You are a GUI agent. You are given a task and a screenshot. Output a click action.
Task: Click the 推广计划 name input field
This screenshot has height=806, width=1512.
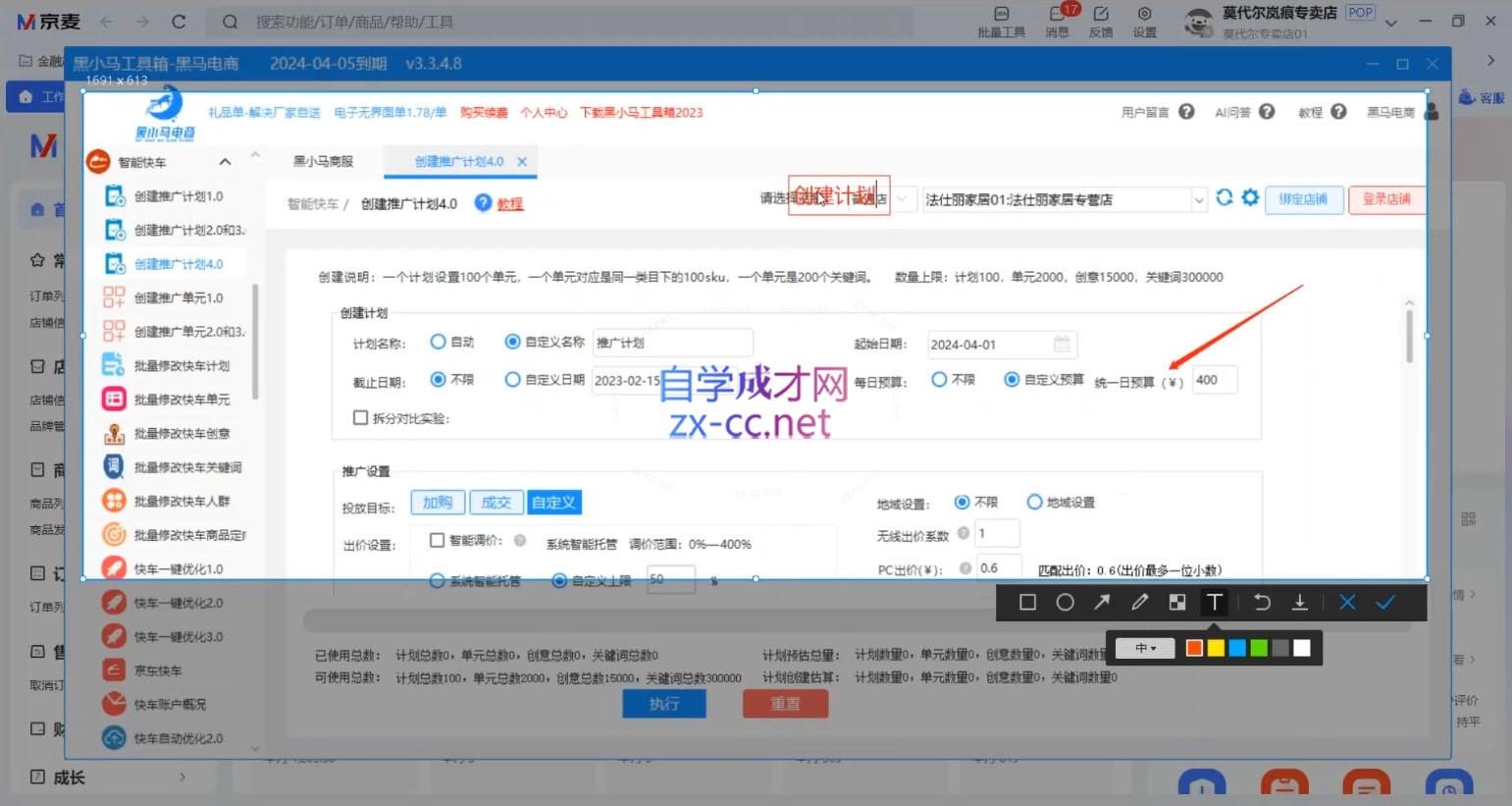673,343
